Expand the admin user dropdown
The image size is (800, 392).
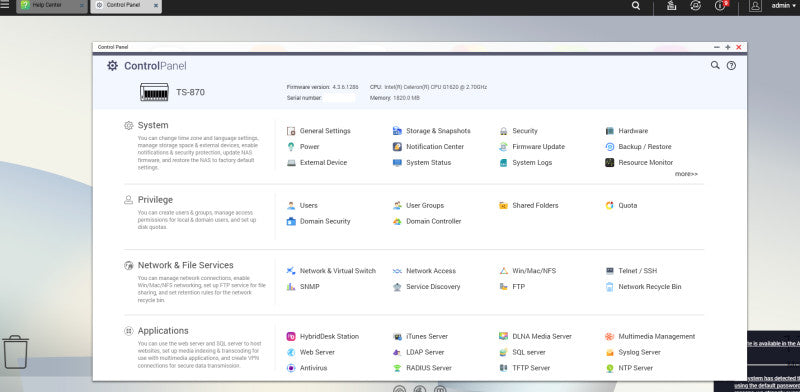point(783,6)
